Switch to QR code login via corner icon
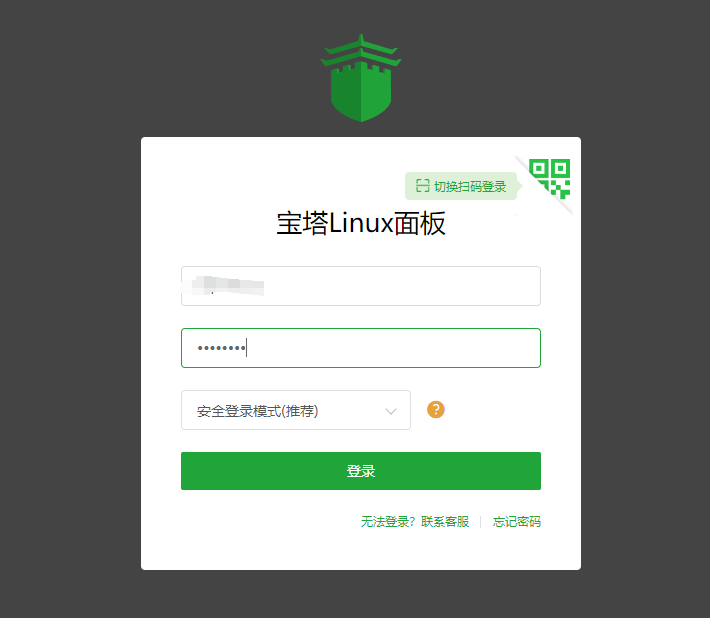Viewport: 710px width, 618px height. point(549,179)
